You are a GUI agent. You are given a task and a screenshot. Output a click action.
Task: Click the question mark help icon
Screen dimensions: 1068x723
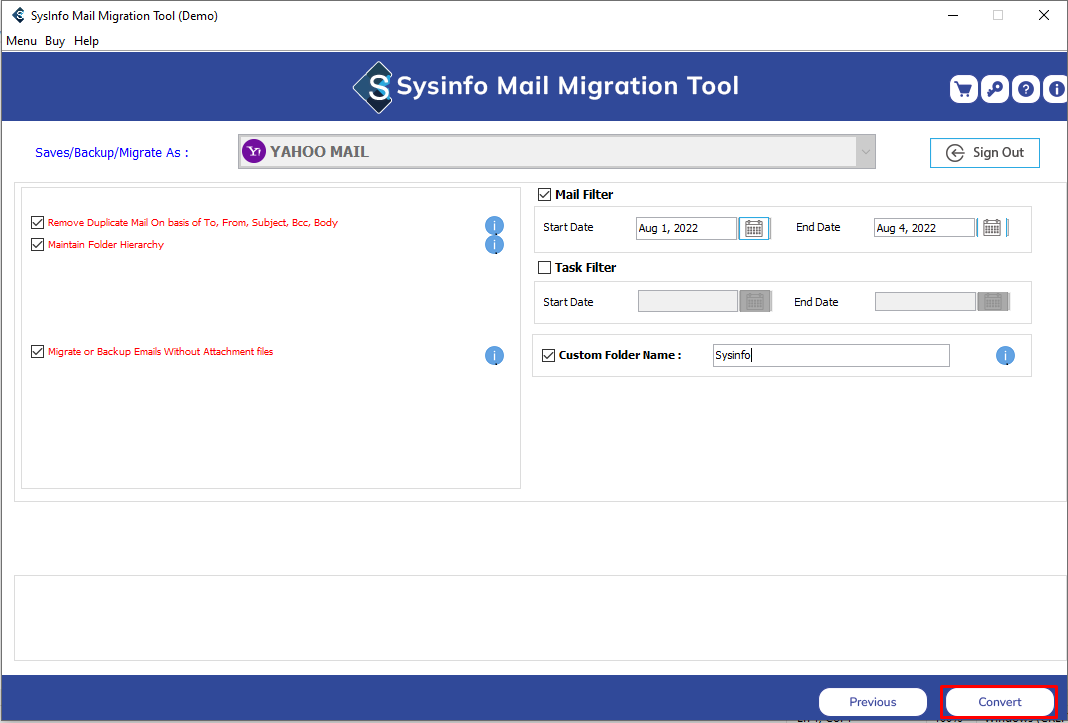1025,89
